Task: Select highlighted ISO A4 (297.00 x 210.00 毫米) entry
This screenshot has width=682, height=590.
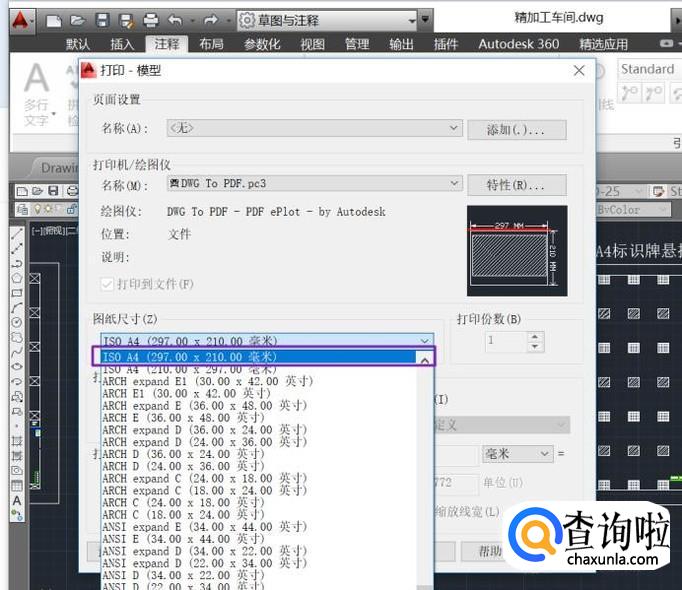Action: coord(259,357)
